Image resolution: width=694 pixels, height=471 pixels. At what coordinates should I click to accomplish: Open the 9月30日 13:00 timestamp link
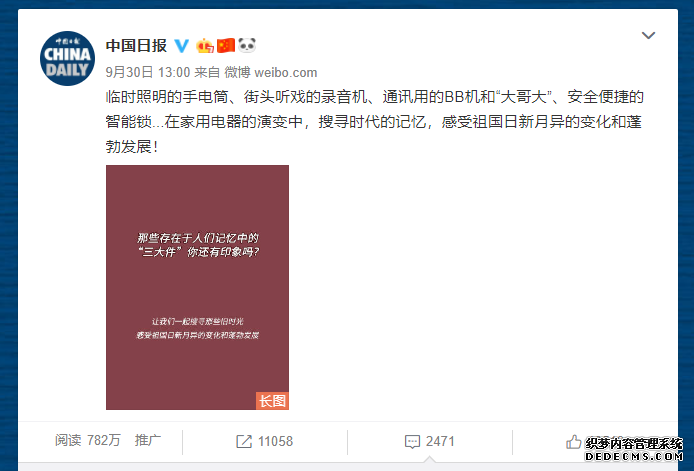(148, 72)
